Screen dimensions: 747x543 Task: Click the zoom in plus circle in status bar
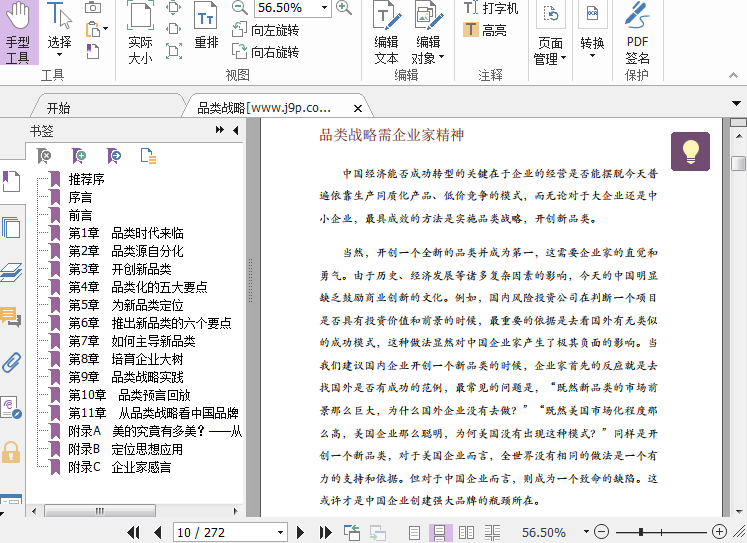719,532
